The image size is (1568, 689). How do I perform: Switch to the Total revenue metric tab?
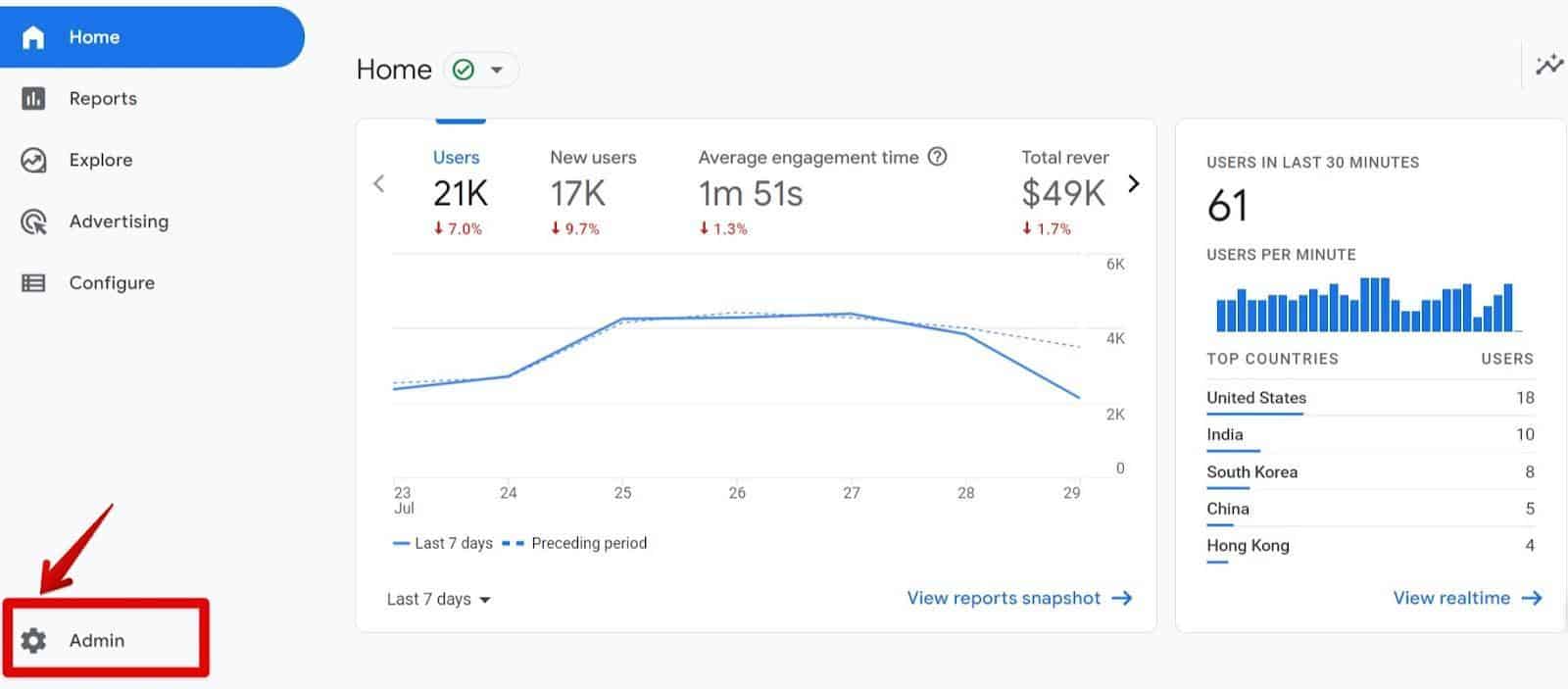click(1064, 191)
